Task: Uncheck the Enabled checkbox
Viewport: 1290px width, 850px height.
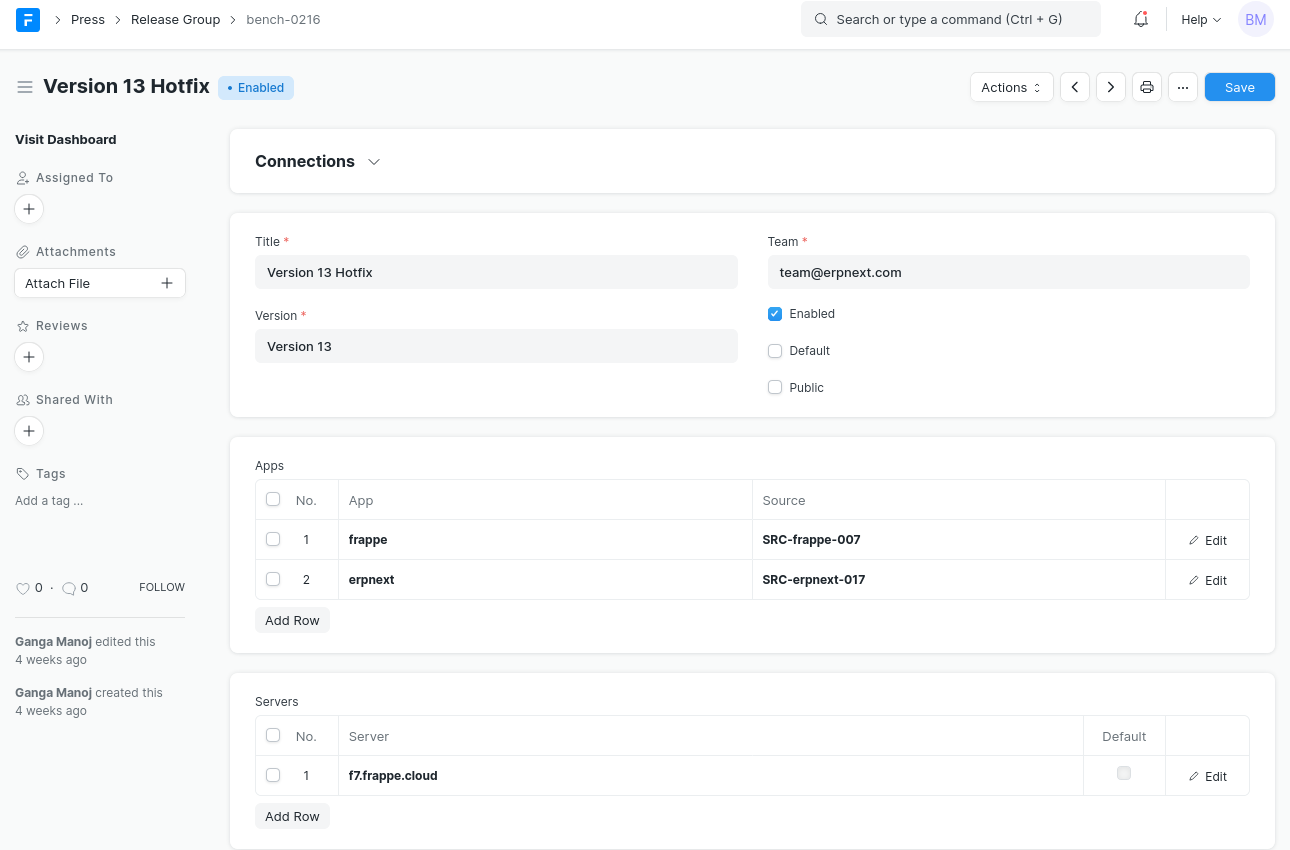Action: point(775,314)
